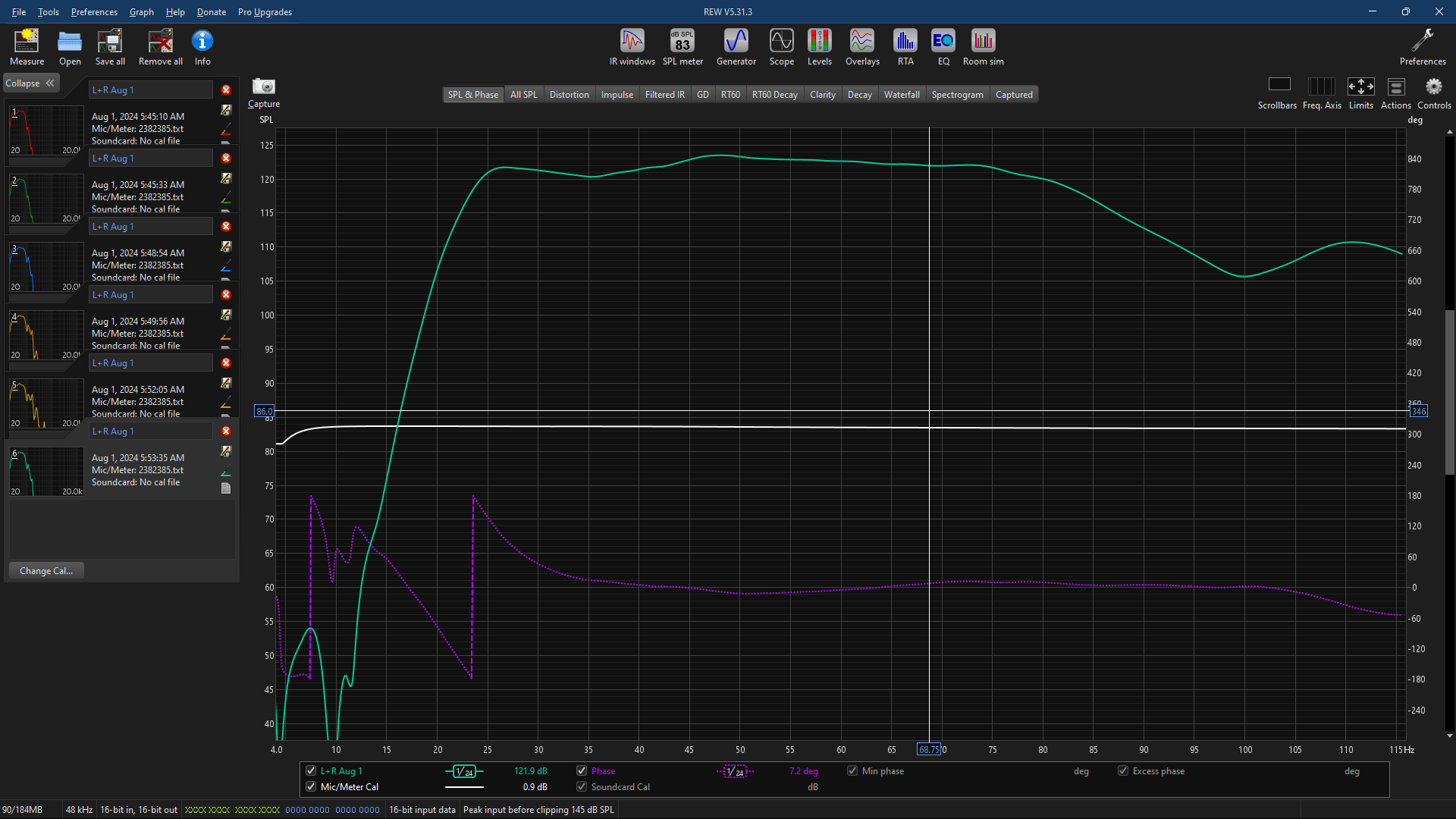Open the EQ window
The height and width of the screenshot is (819, 1456).
point(943,47)
